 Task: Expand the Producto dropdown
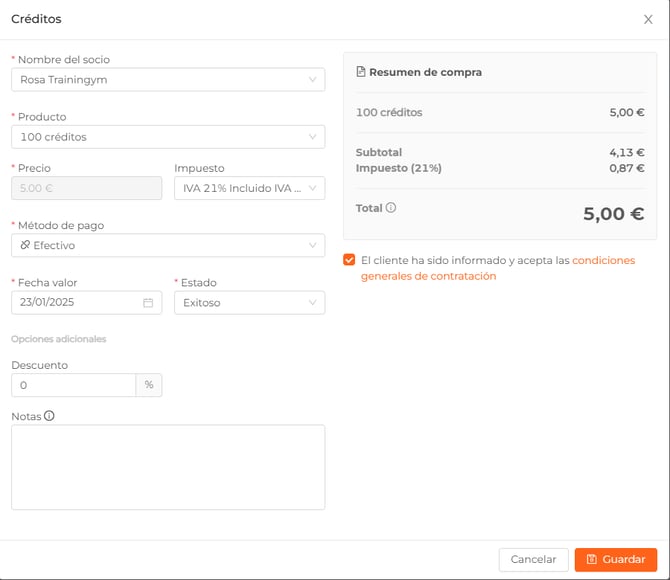pos(167,136)
